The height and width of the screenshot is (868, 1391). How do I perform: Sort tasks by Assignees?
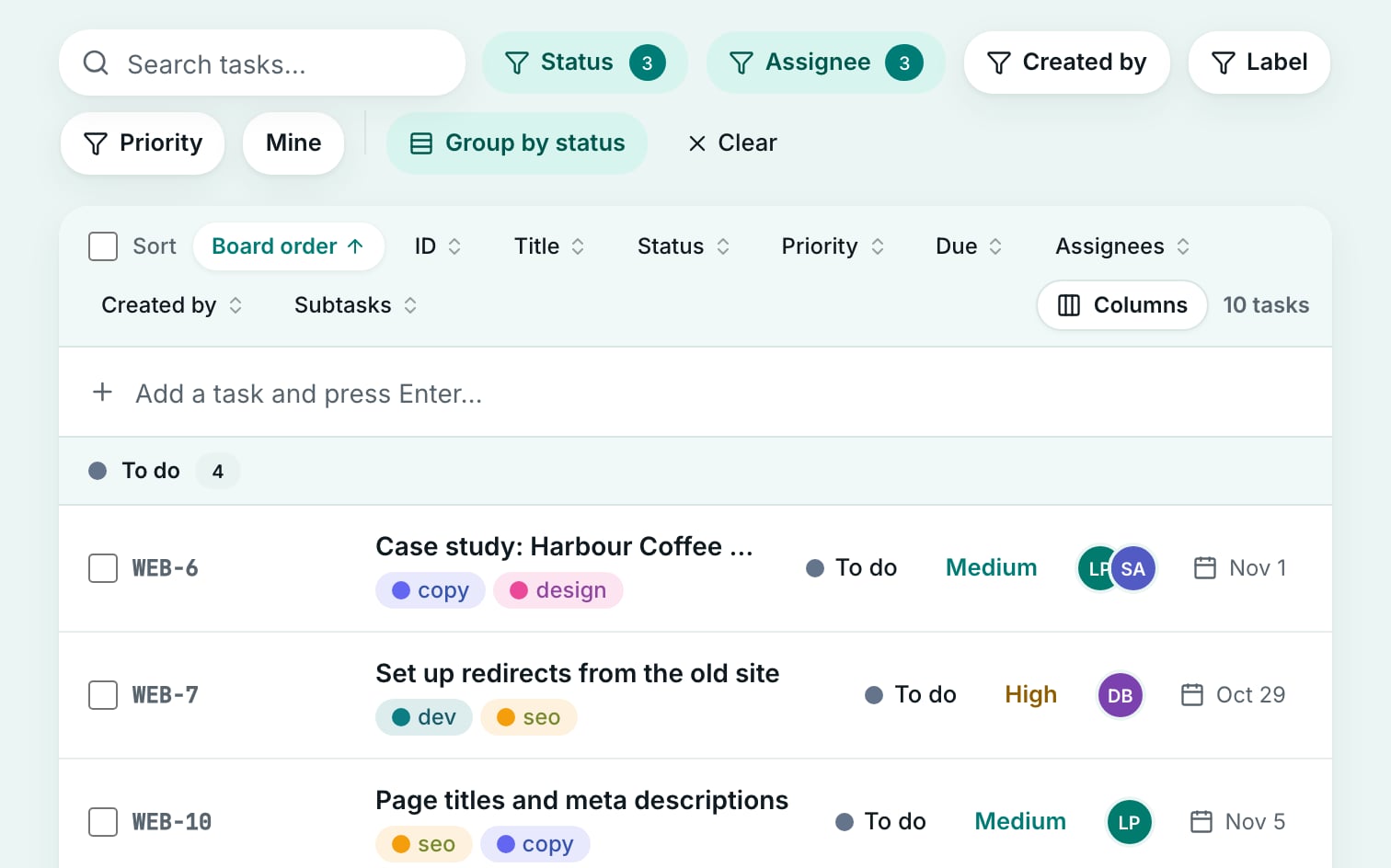click(1122, 246)
